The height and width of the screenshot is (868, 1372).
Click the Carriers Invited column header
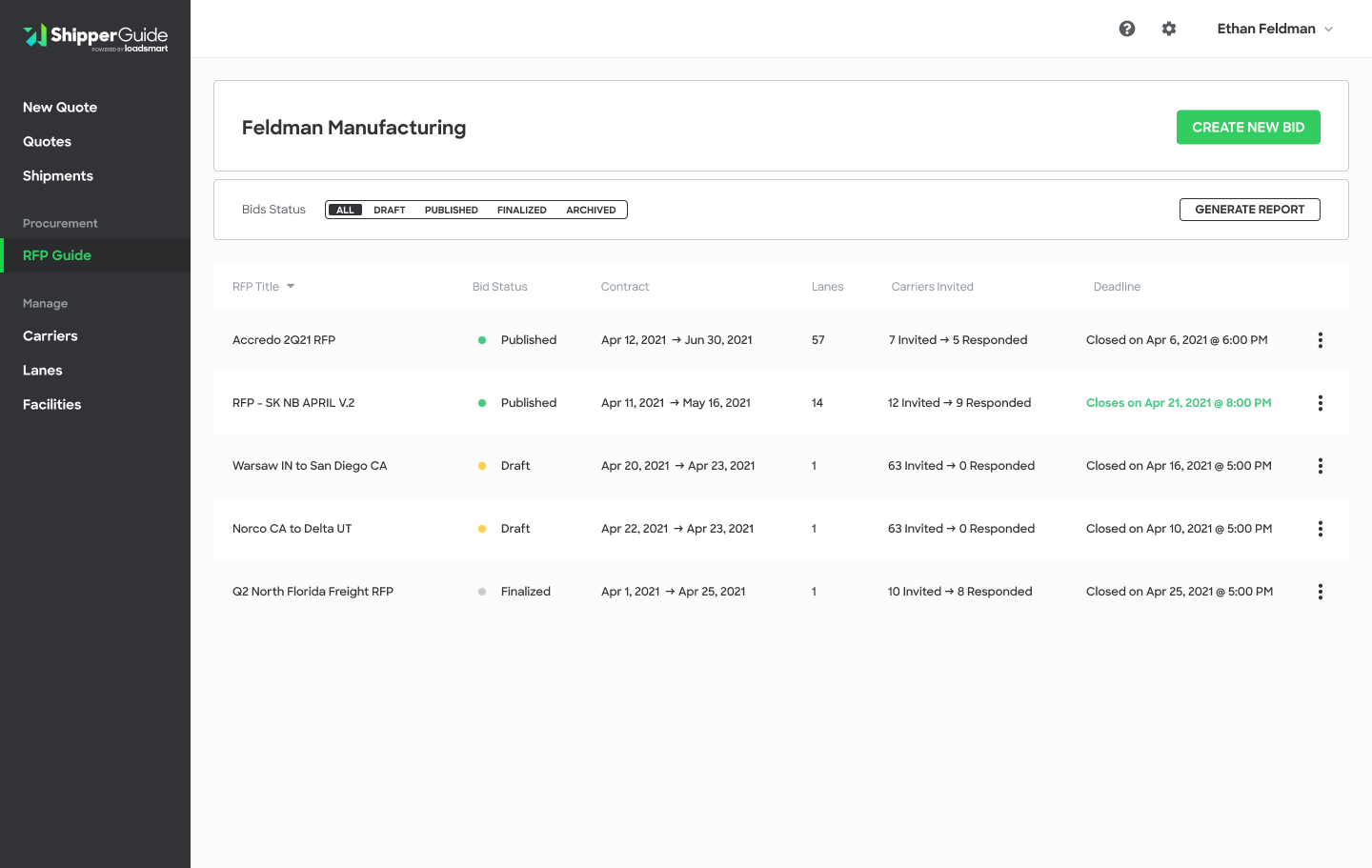pyautogui.click(x=933, y=287)
